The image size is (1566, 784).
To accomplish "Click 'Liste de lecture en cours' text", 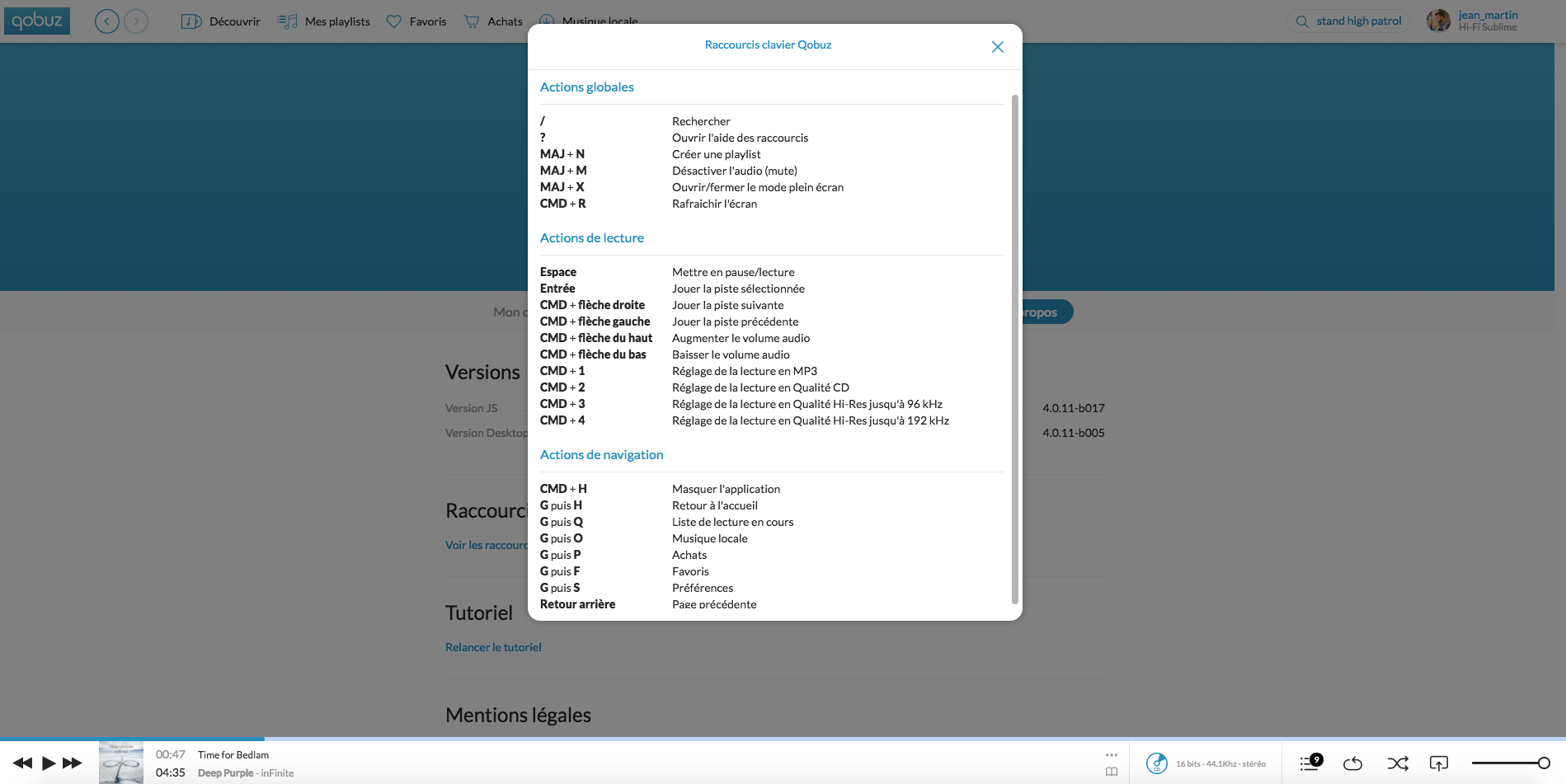I will (x=733, y=522).
